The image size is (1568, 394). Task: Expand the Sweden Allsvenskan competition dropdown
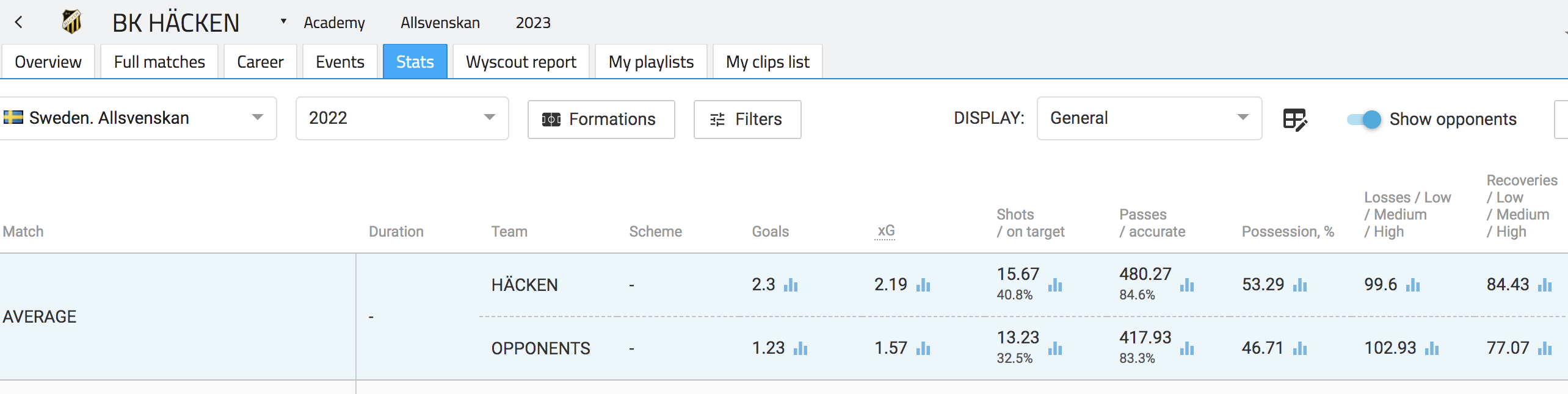[x=257, y=118]
